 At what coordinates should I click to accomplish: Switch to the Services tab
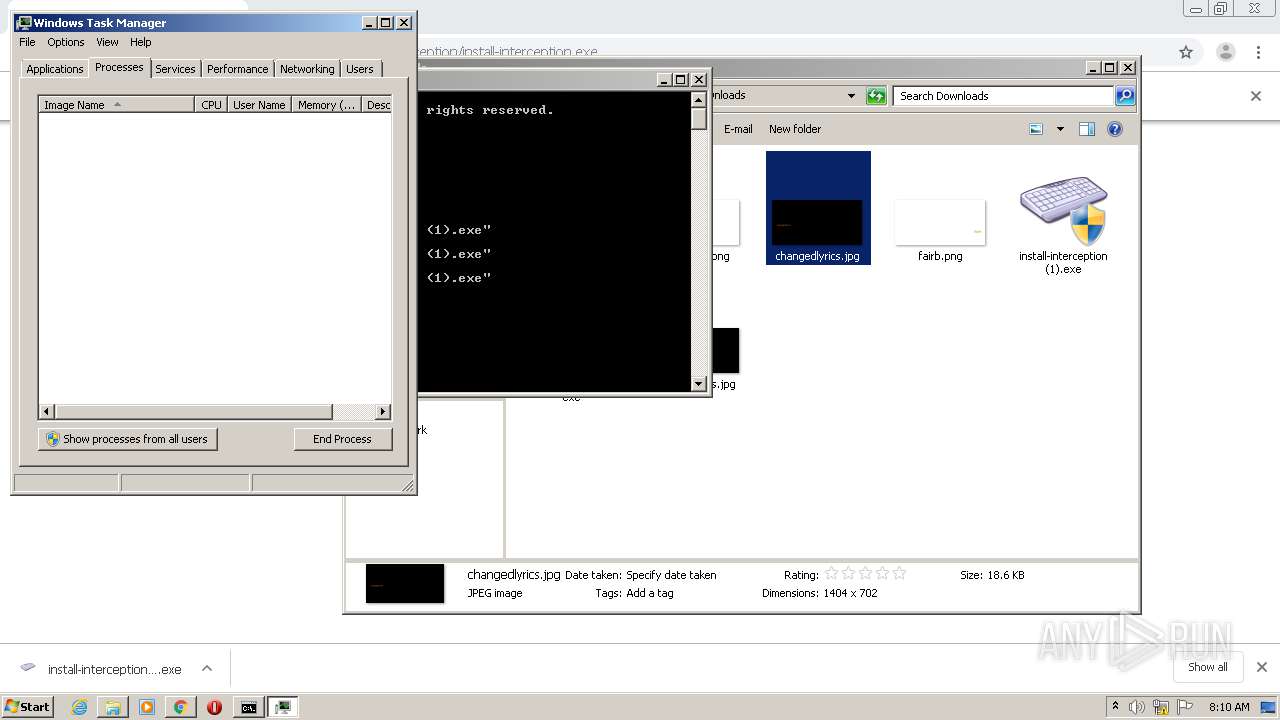click(x=175, y=69)
